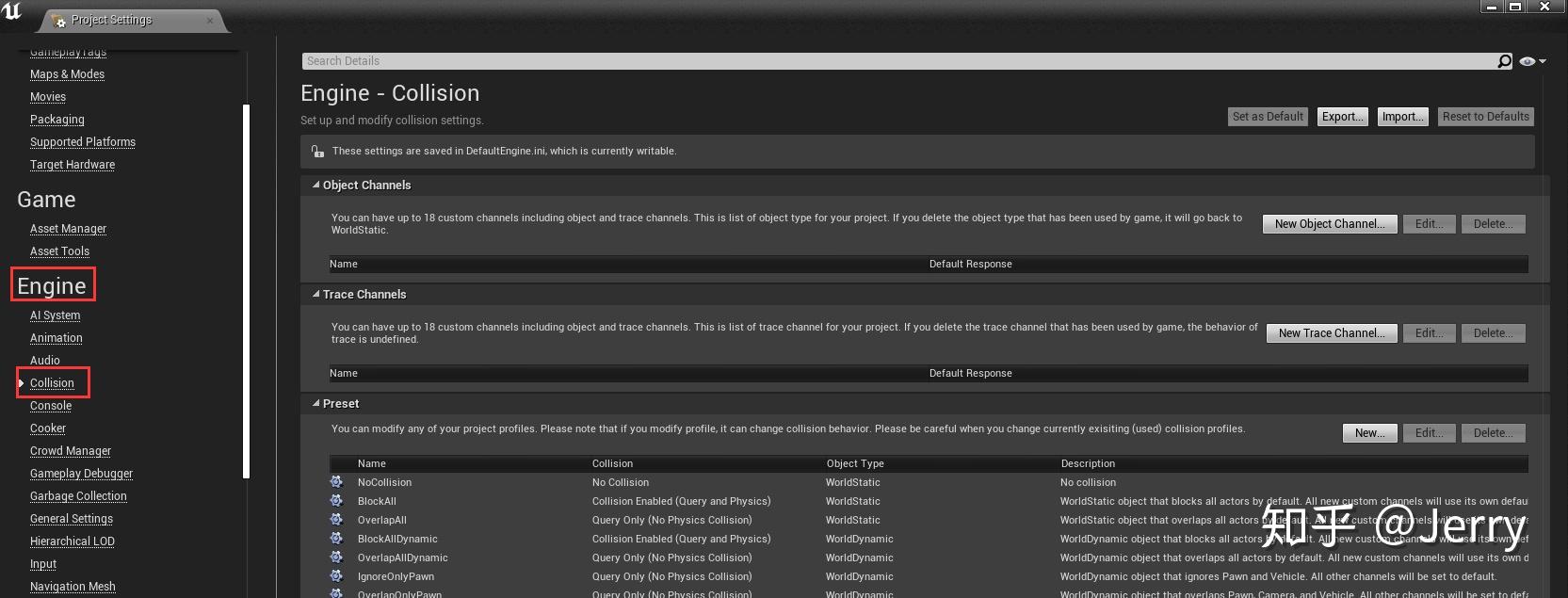Open Movies settings
This screenshot has height=598, width=1568.
48,97
